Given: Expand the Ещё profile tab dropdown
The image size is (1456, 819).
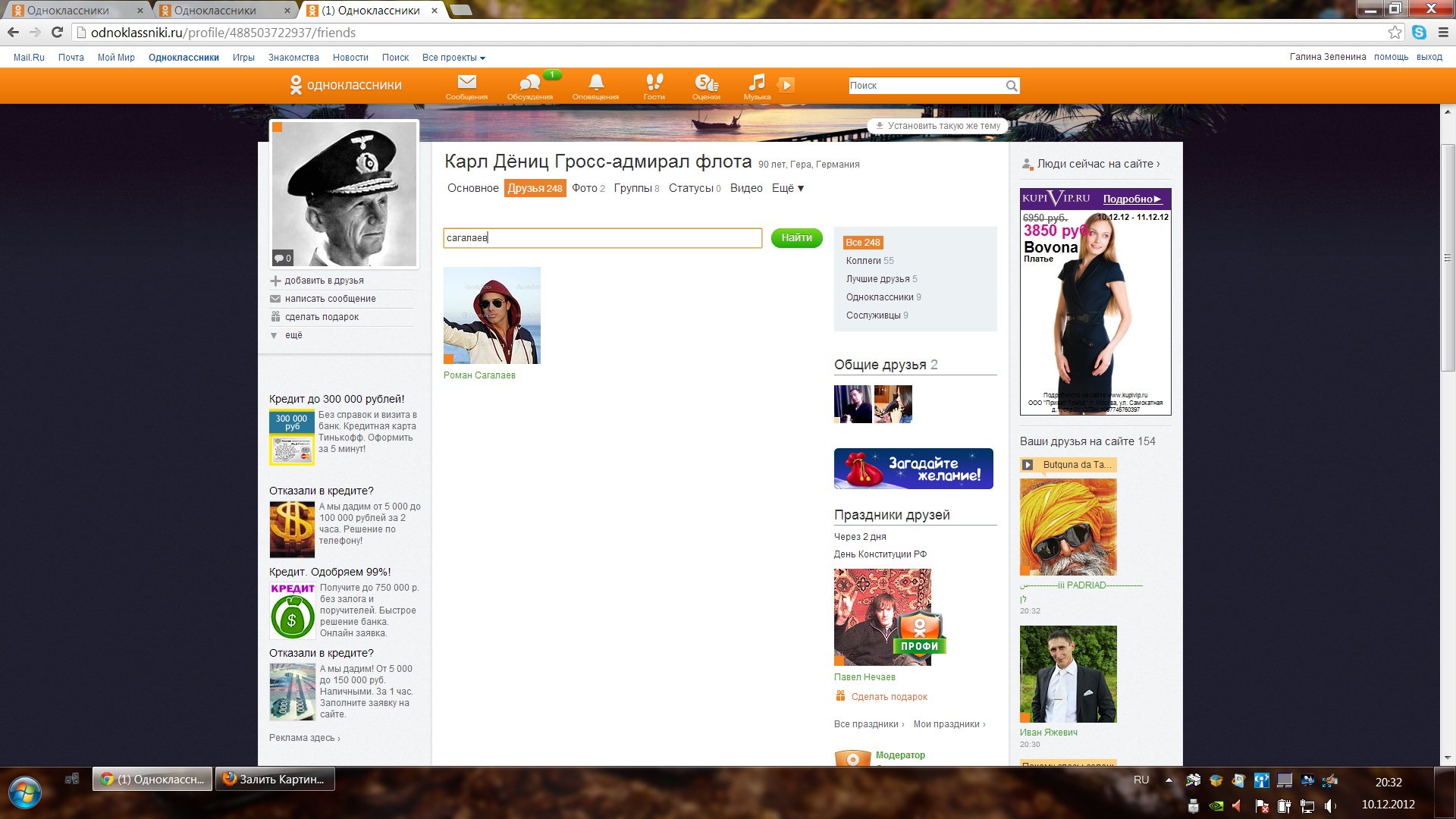Looking at the screenshot, I should tap(787, 188).
